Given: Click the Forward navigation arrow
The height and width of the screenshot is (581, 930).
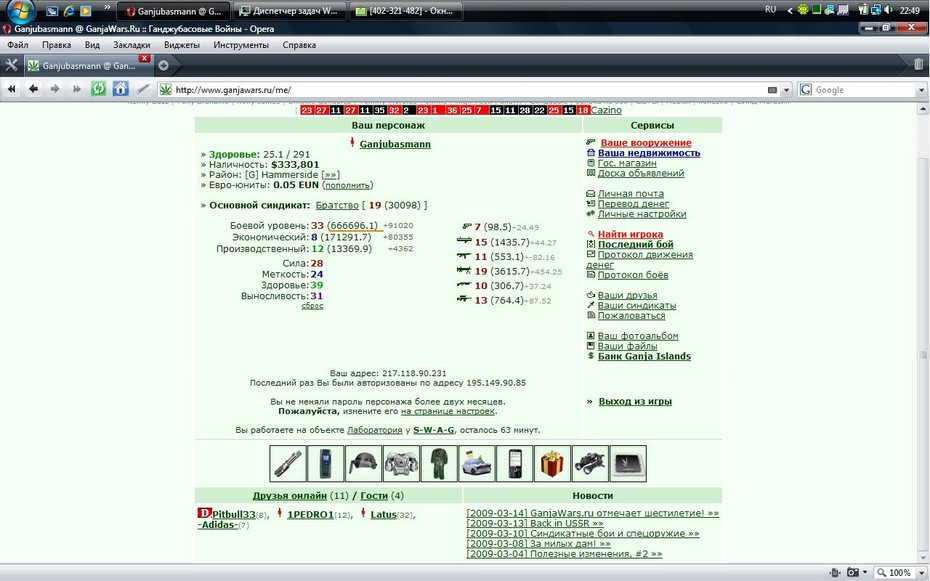Looking at the screenshot, I should pyautogui.click(x=55, y=89).
